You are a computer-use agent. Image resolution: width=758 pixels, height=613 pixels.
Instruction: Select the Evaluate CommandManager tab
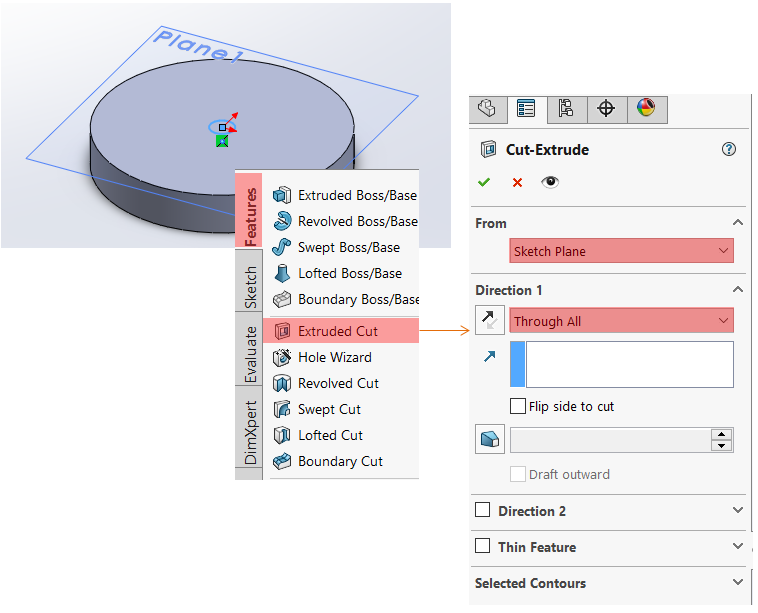(x=249, y=349)
